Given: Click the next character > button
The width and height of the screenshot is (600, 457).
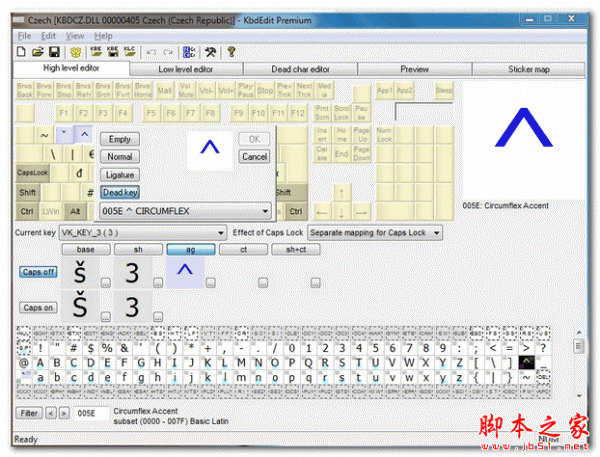Looking at the screenshot, I should point(64,413).
